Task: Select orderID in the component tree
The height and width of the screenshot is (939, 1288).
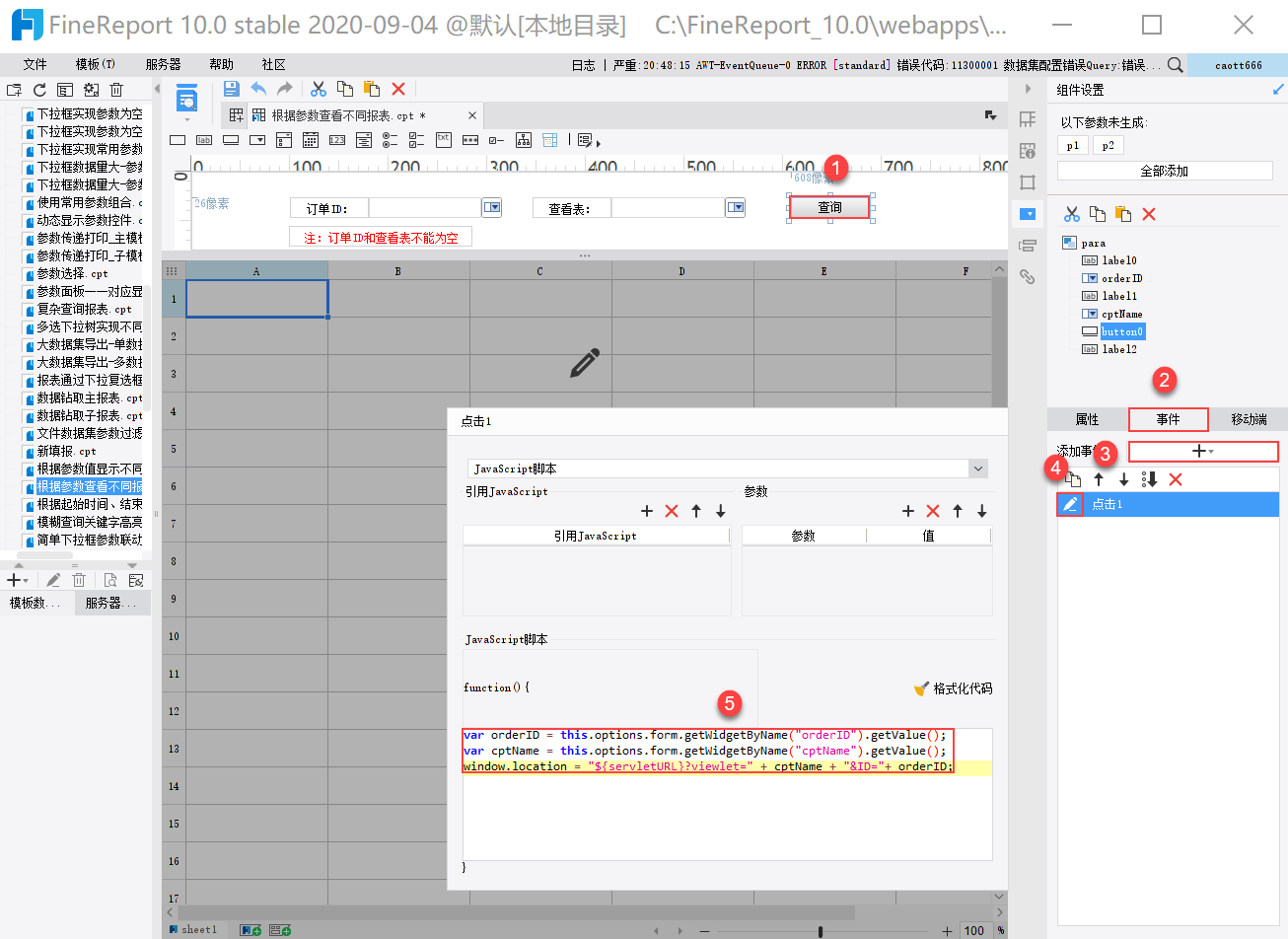Action: (1122, 278)
